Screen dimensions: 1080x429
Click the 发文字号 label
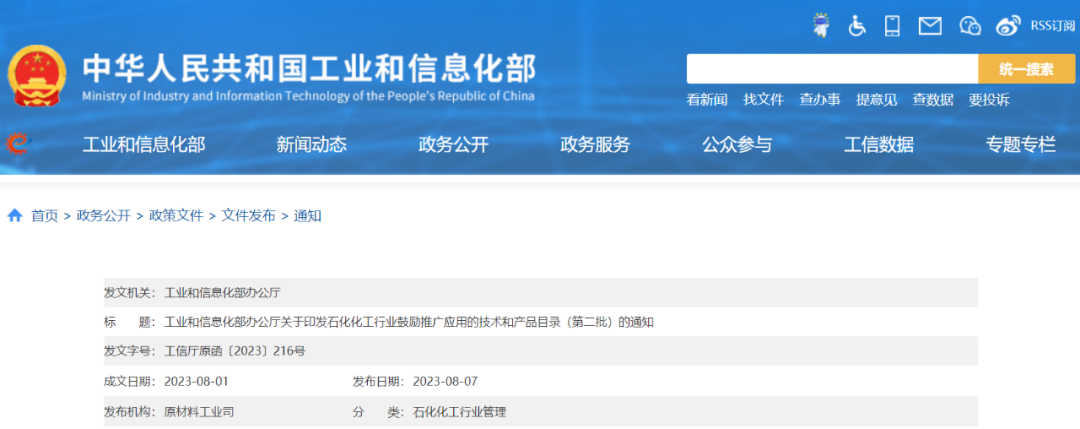[x=130, y=351]
